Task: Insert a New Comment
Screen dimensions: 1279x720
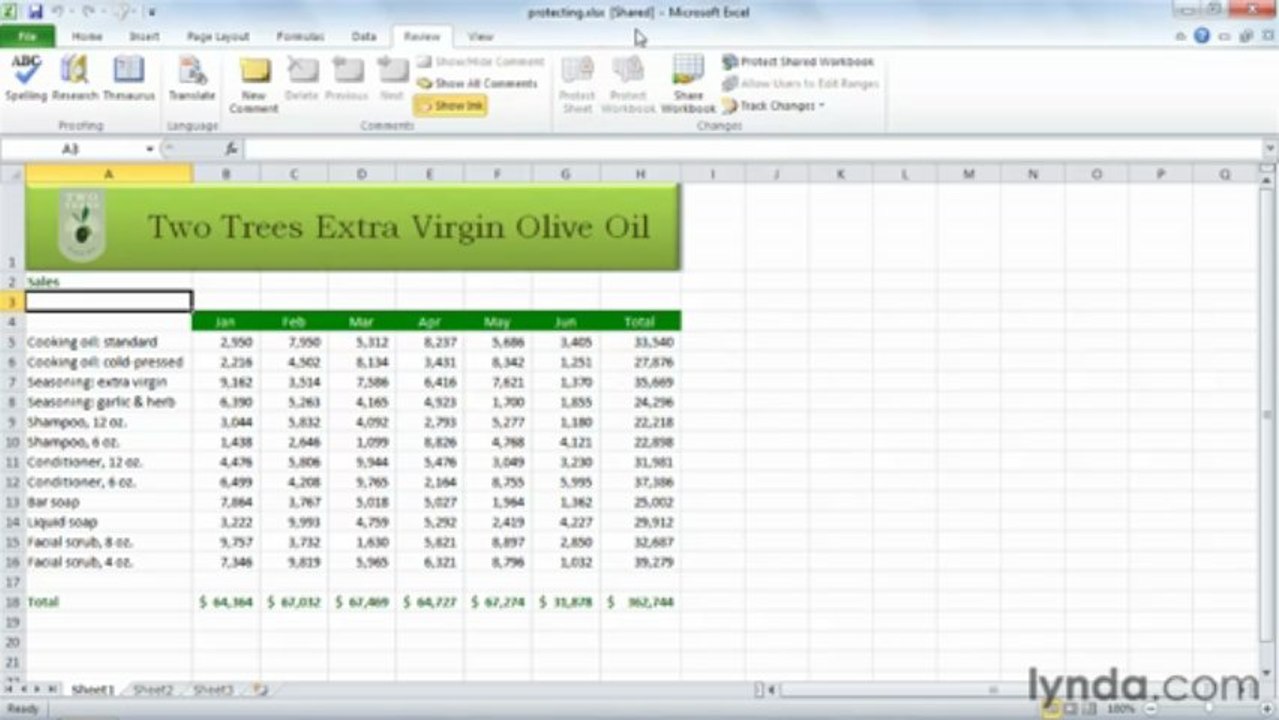Action: coord(254,84)
